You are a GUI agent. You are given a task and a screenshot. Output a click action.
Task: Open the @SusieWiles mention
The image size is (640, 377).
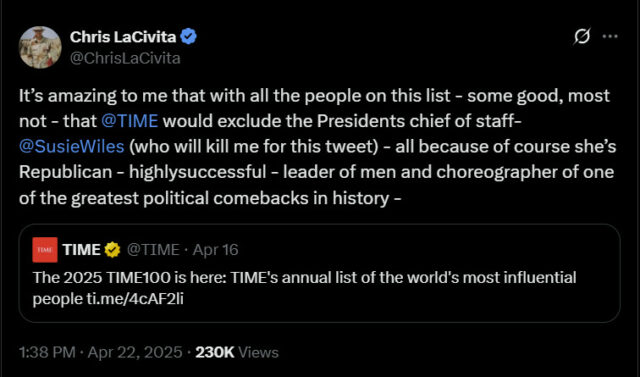pos(71,146)
